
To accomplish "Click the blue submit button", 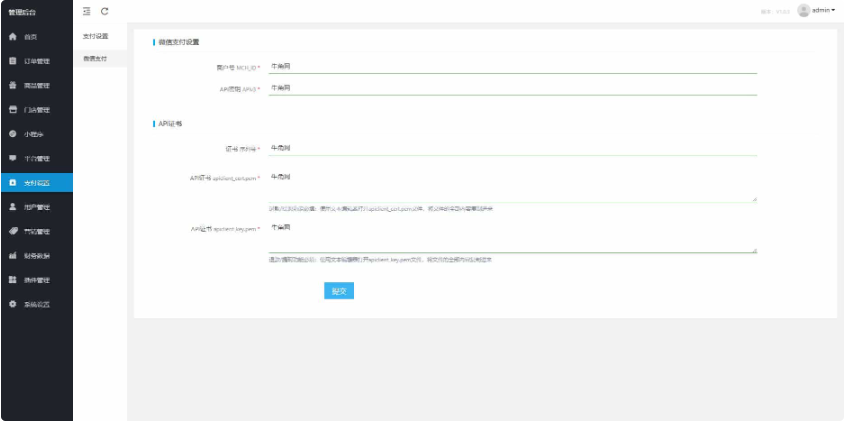I will pyautogui.click(x=339, y=291).
